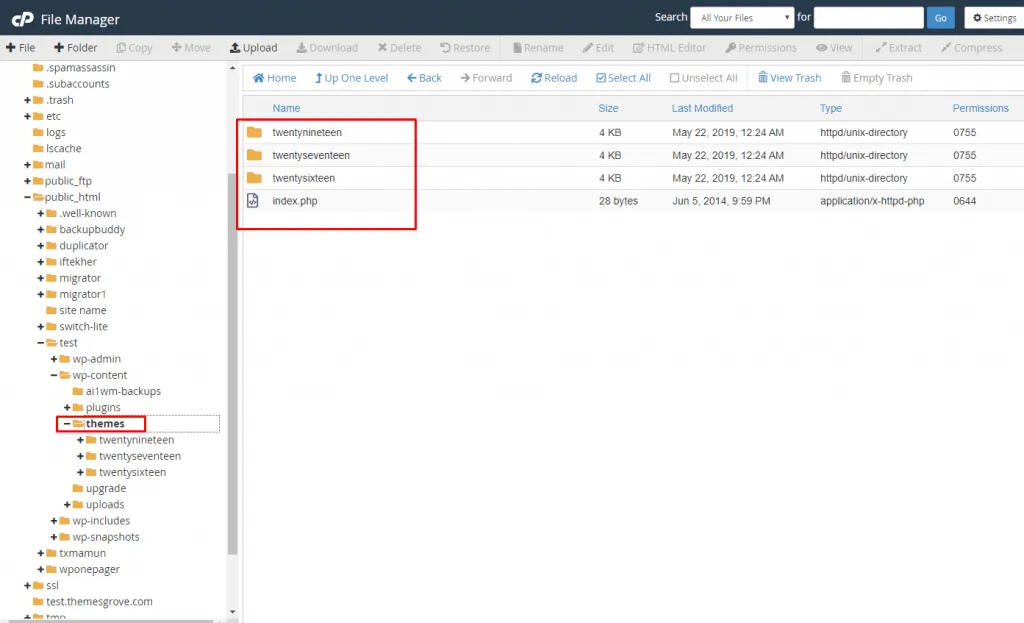
Task: Open the logs folder in tree
Action: (x=56, y=133)
